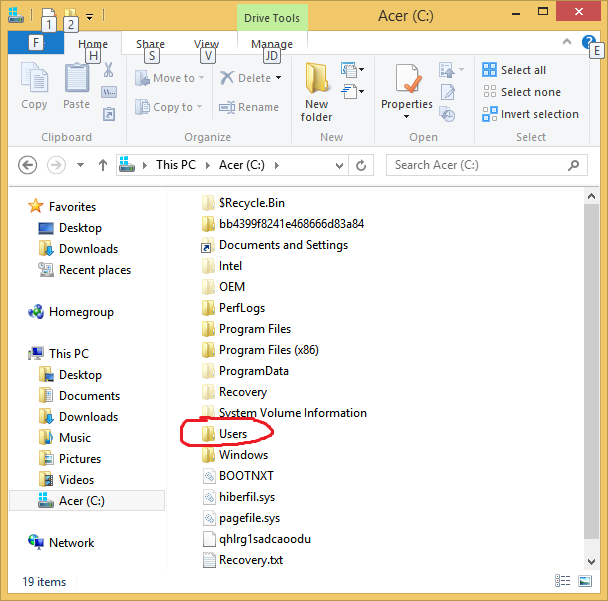Refresh the Acer (C:) address bar

[361, 165]
